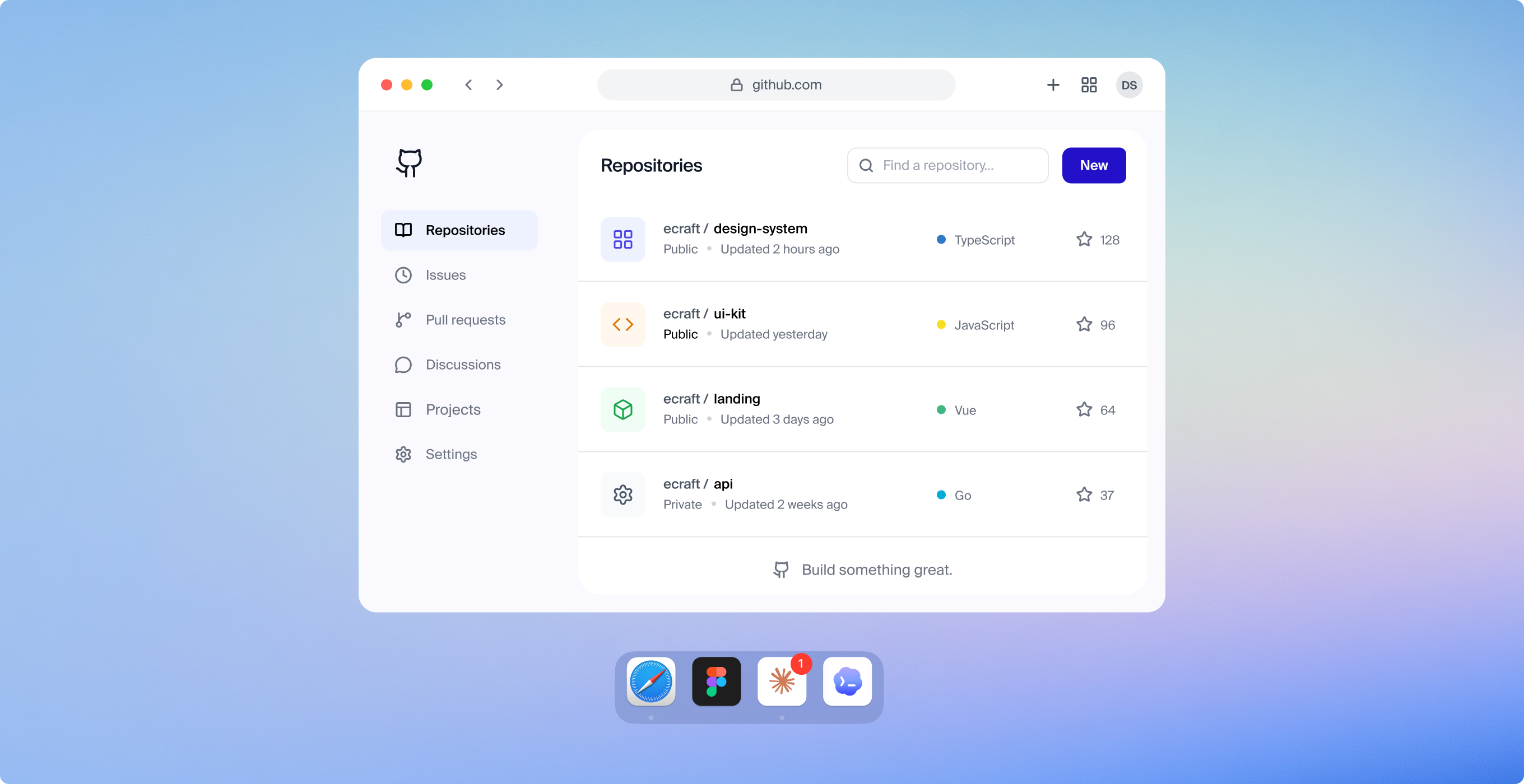Image resolution: width=1524 pixels, height=784 pixels.
Task: Open the ecraft / landing repository
Action: coord(712,399)
